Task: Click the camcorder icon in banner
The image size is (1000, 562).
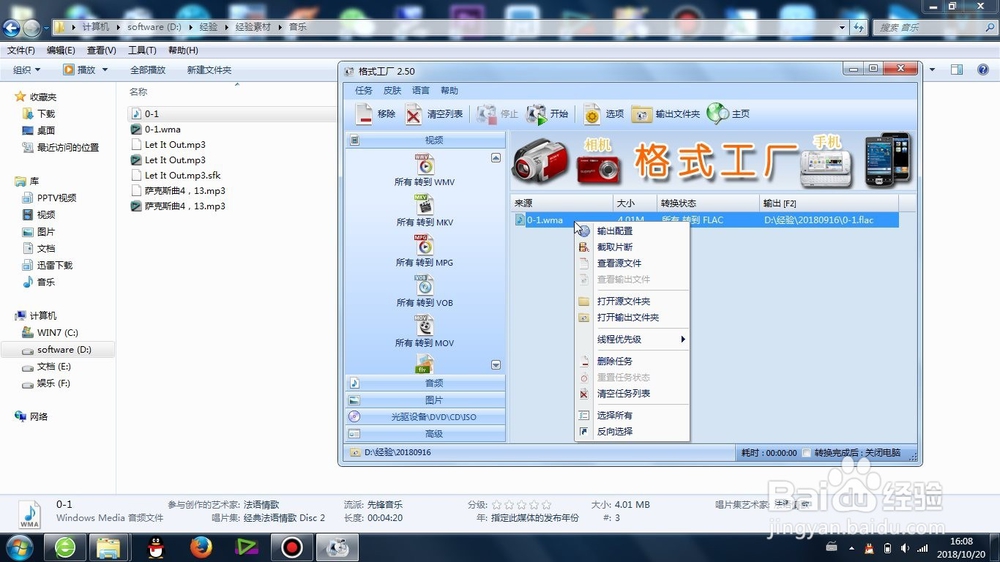Action: click(x=540, y=161)
